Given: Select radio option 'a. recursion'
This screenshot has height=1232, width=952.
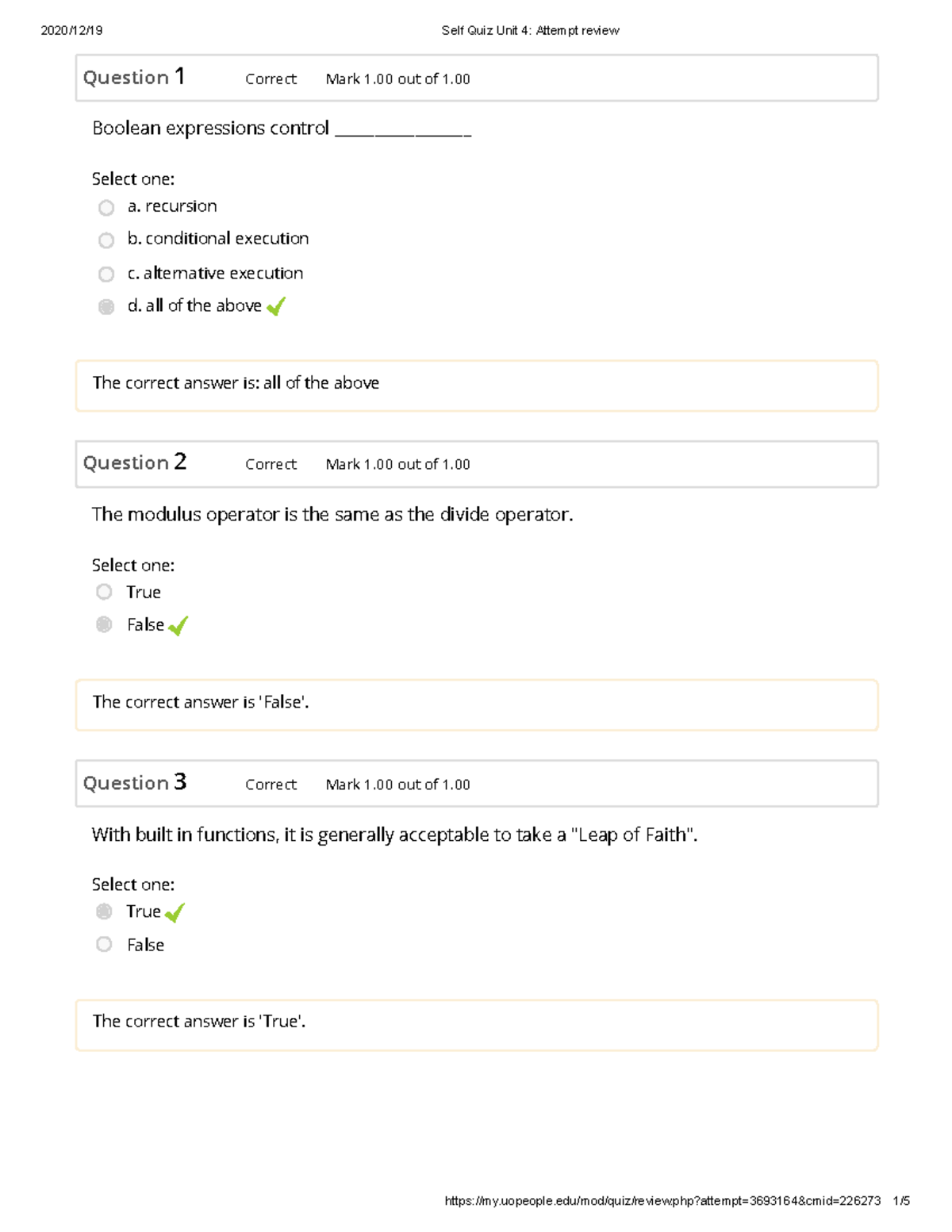Looking at the screenshot, I should 106,208.
